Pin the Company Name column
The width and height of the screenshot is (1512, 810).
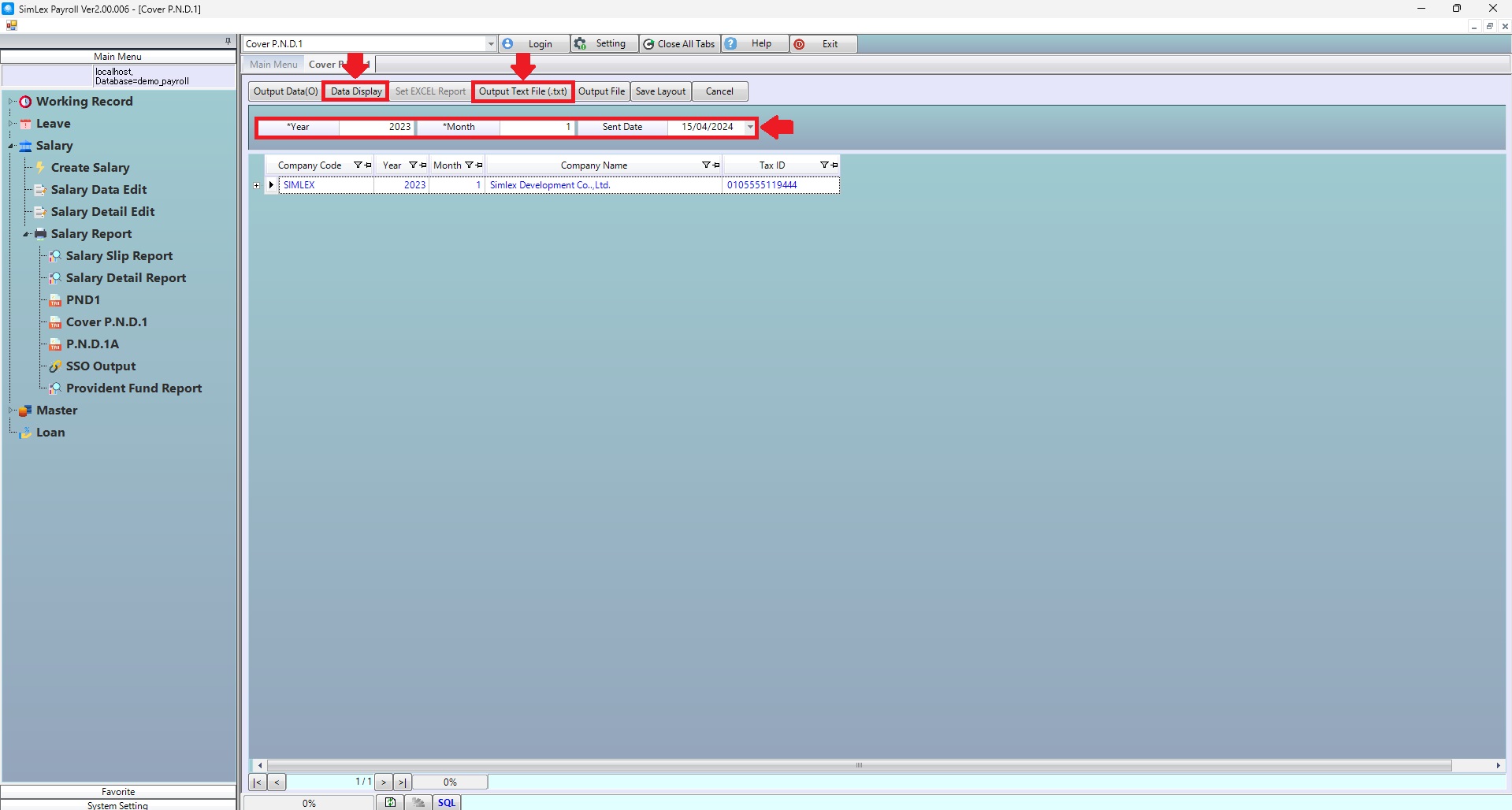coord(716,165)
